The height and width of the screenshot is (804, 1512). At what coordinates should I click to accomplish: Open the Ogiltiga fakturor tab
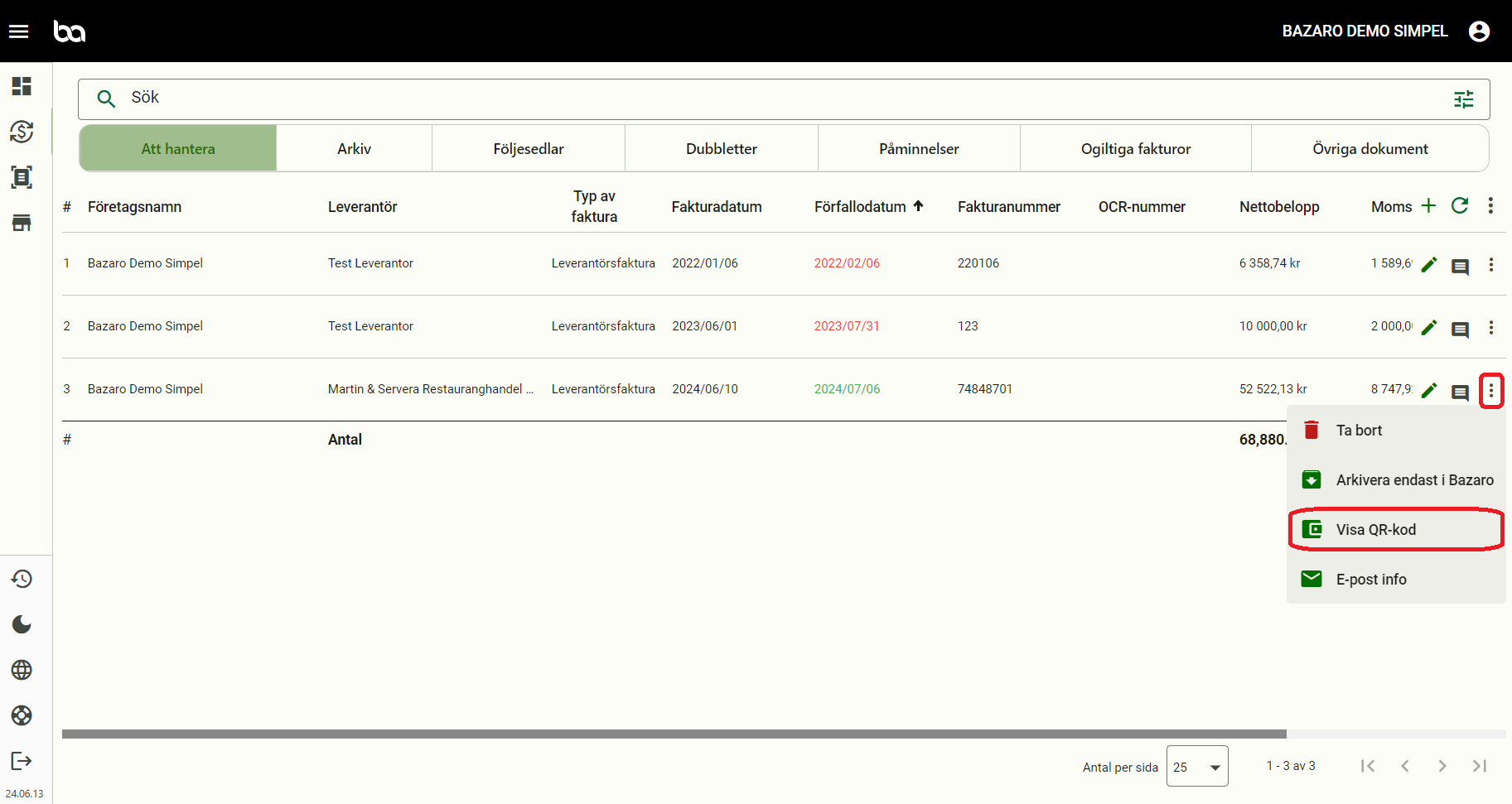pyautogui.click(x=1136, y=149)
